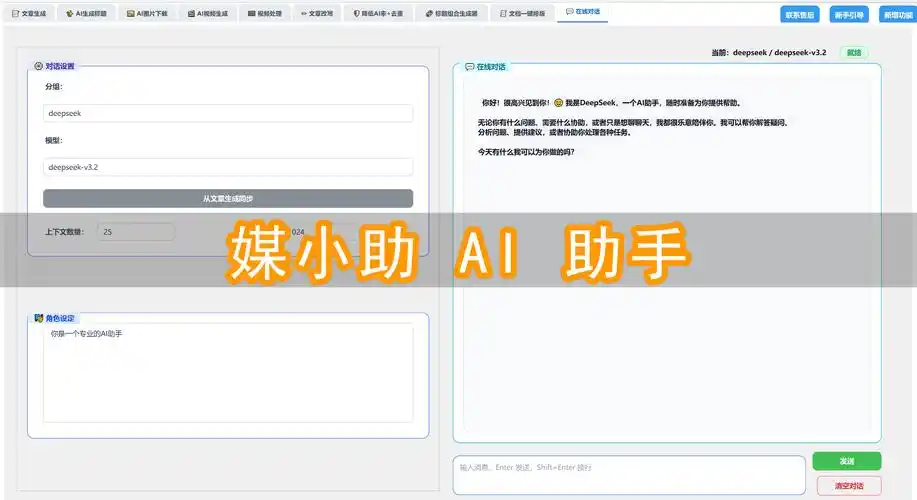Viewport: 917px width, 500px height.
Task: Focus the 角色设定 role text area
Action: click(228, 373)
